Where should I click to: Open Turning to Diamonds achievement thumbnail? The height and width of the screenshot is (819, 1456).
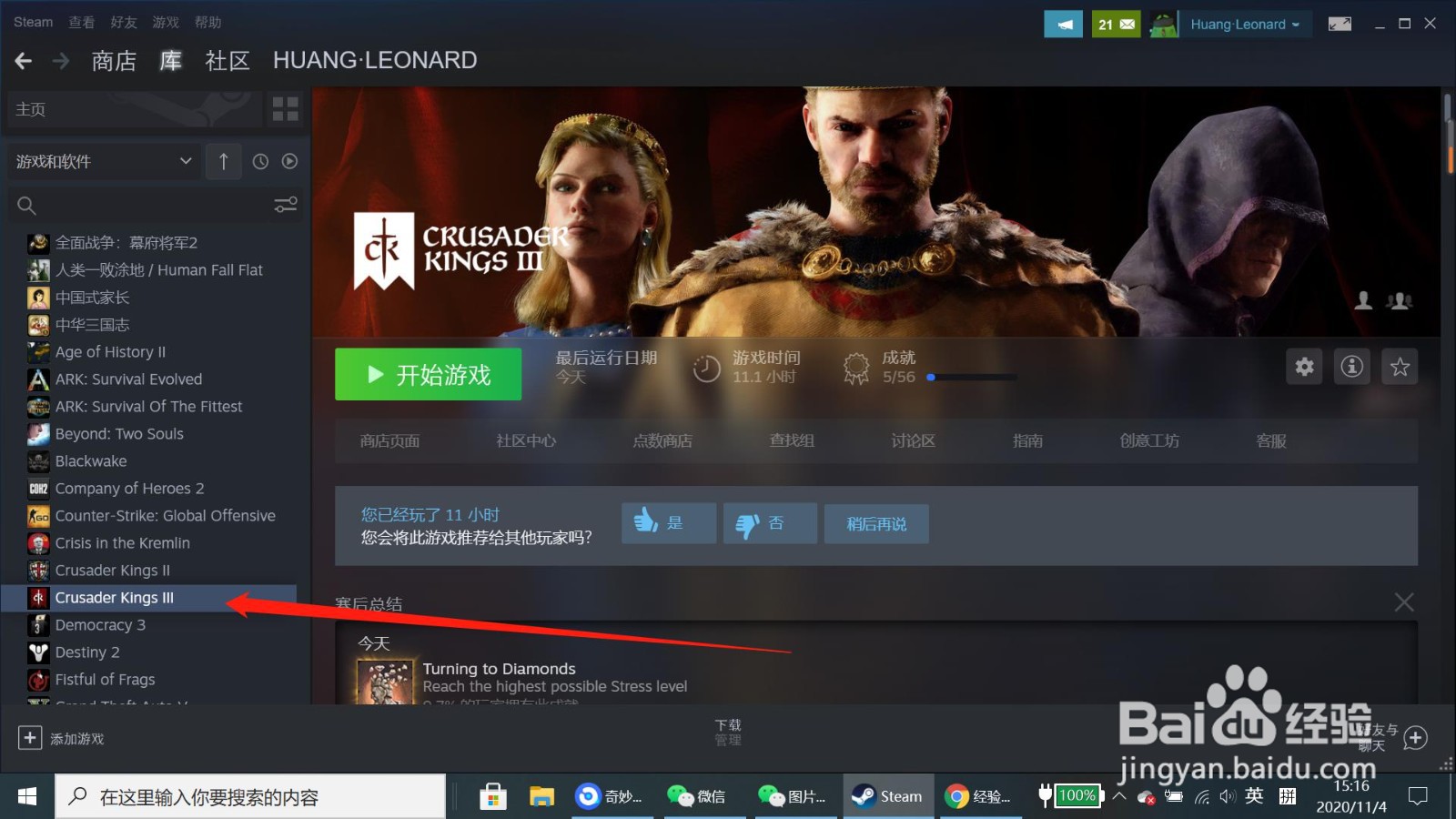pyautogui.click(x=386, y=682)
